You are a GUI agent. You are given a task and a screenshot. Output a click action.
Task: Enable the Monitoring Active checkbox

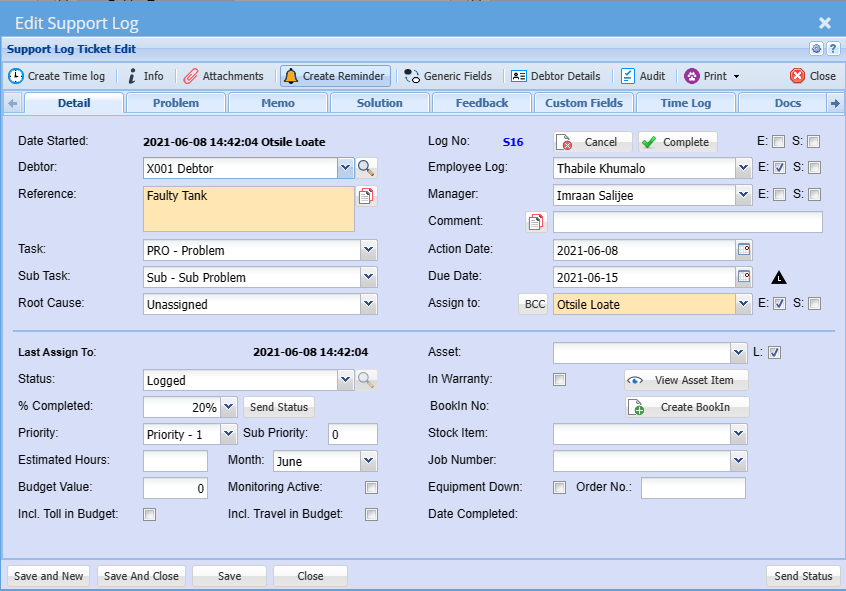(x=371, y=488)
